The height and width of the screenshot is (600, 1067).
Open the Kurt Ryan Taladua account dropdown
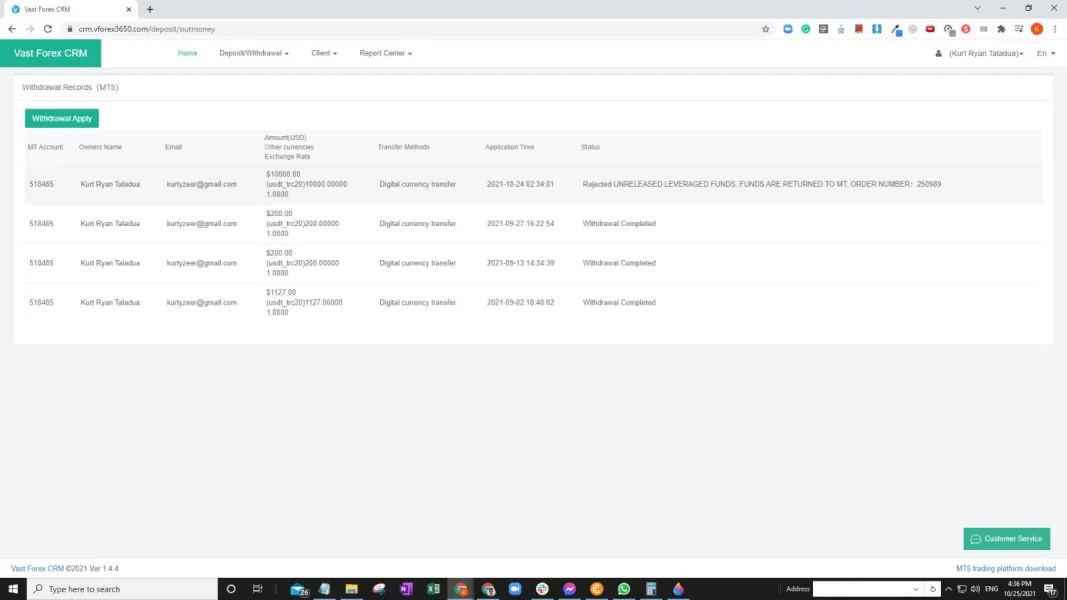[x=983, y=53]
